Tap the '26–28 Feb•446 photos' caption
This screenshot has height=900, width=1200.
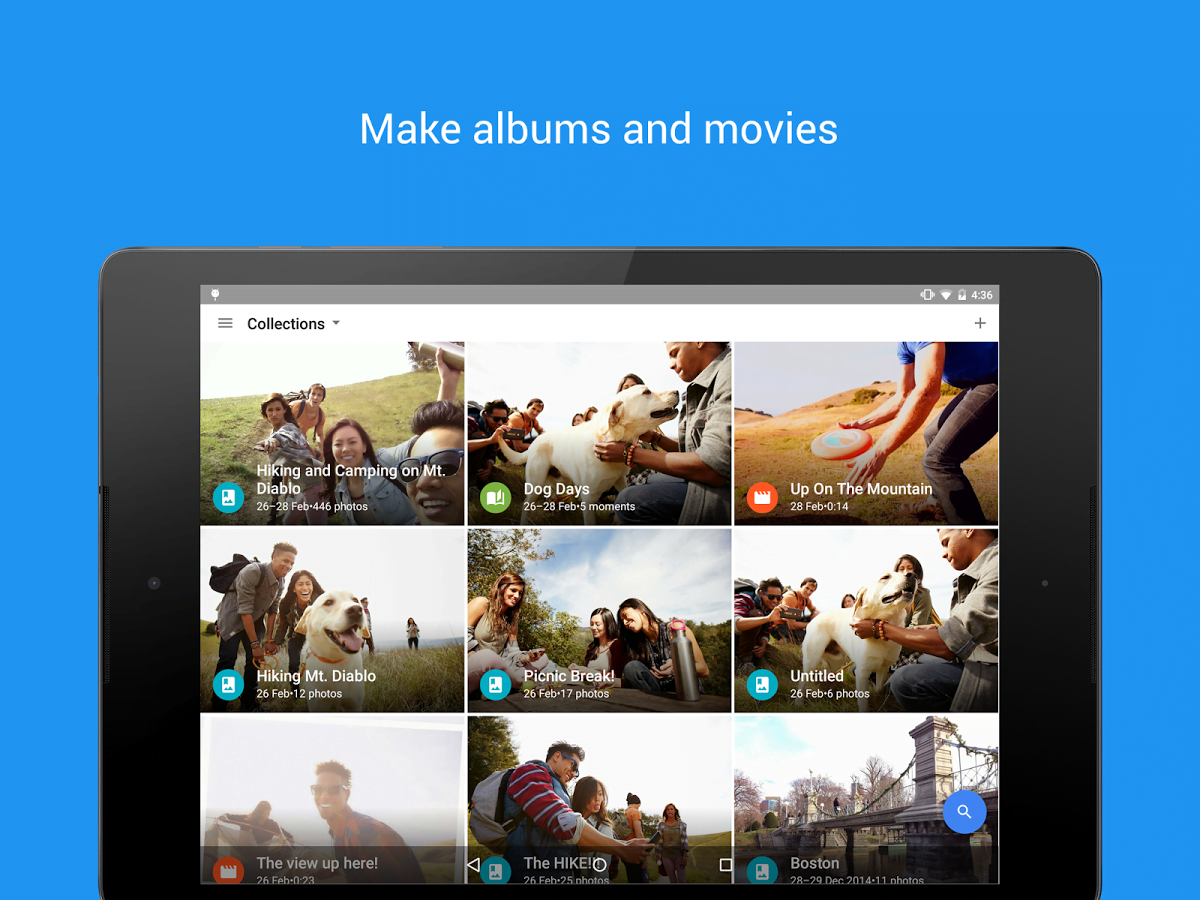[312, 507]
